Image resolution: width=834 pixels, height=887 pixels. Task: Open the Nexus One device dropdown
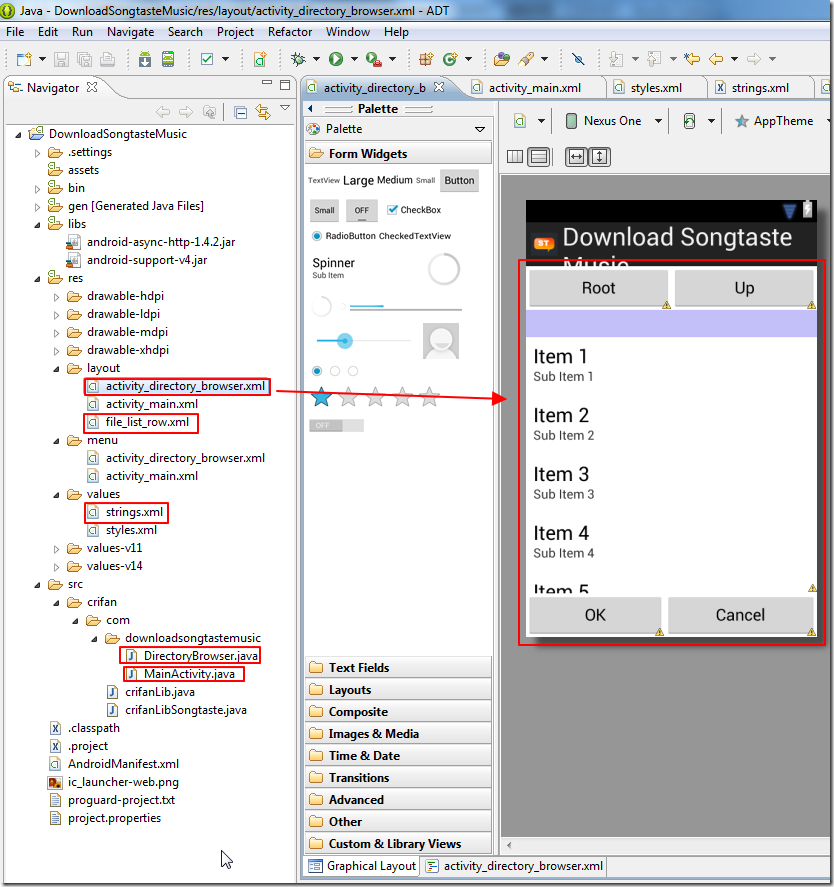(x=659, y=120)
